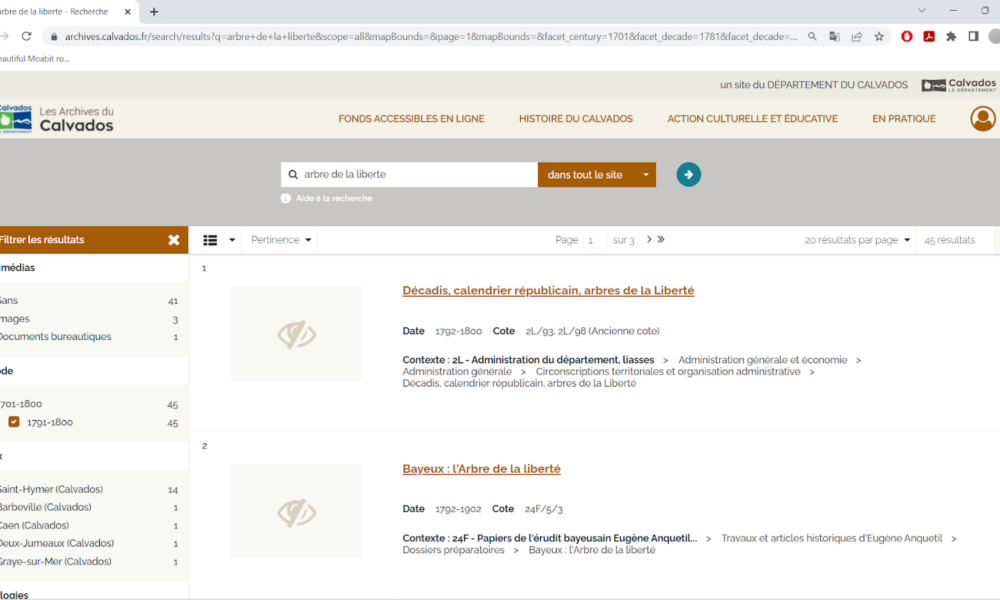Filter by Saint-Hymer (Calvados) location
This screenshot has height=600, width=1000.
[x=51, y=489]
